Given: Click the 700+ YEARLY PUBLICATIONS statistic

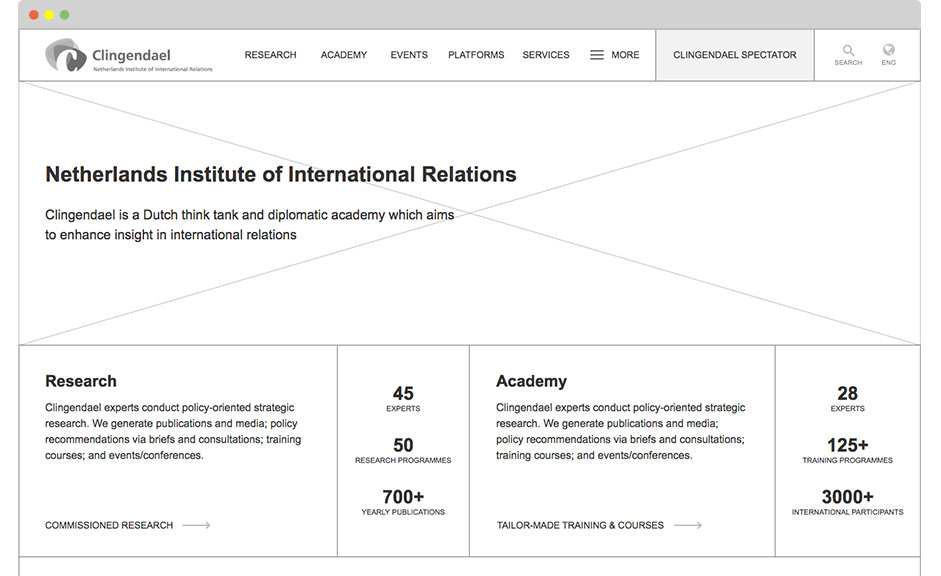Looking at the screenshot, I should click(x=403, y=502).
